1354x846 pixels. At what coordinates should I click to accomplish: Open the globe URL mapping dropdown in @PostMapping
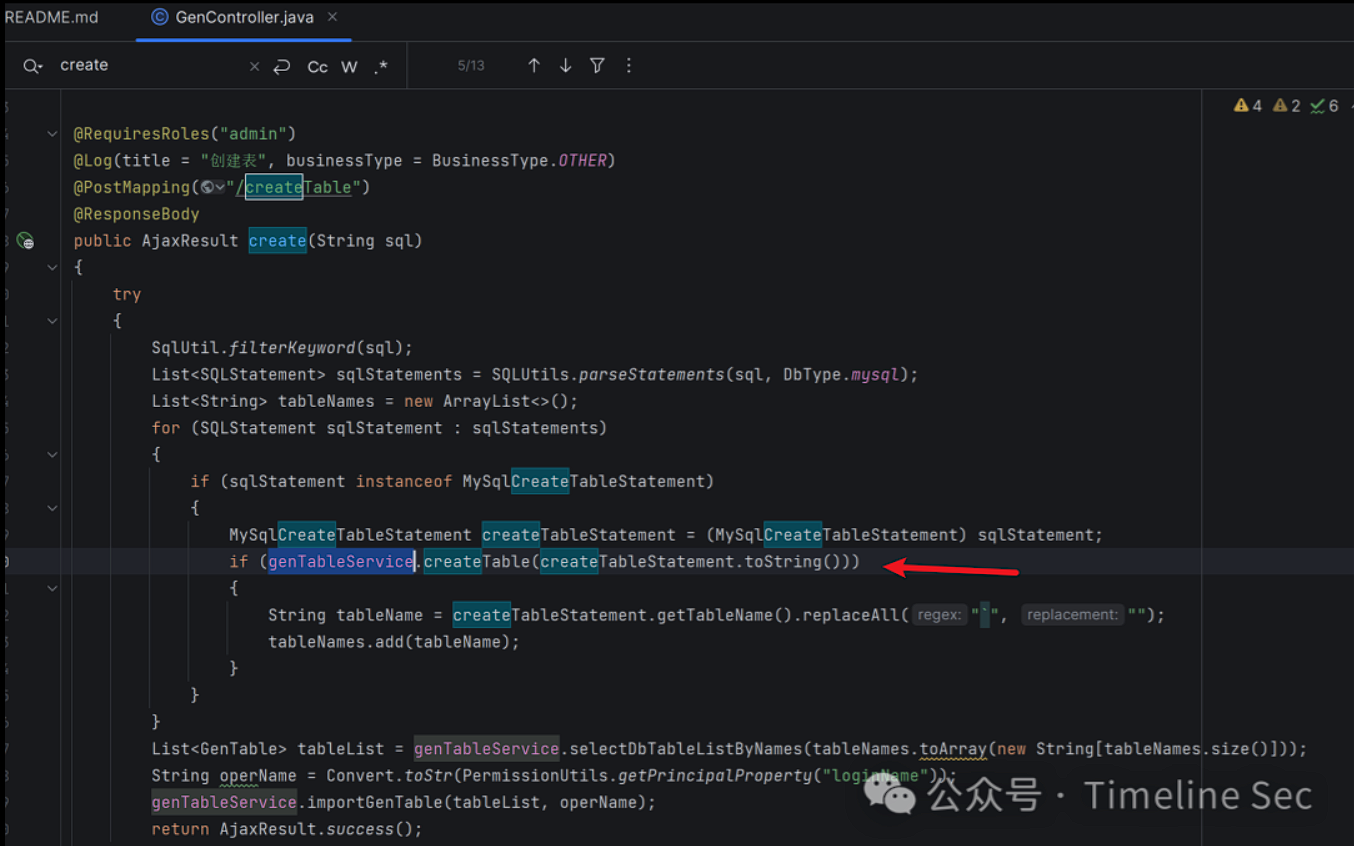point(212,187)
